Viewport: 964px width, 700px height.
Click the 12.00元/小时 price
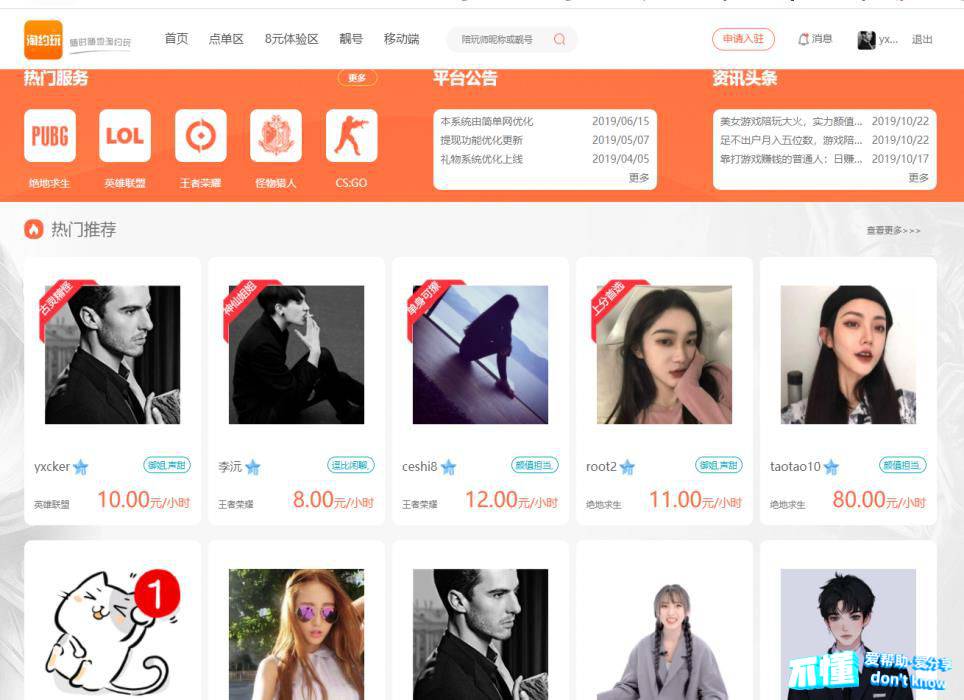click(x=512, y=500)
